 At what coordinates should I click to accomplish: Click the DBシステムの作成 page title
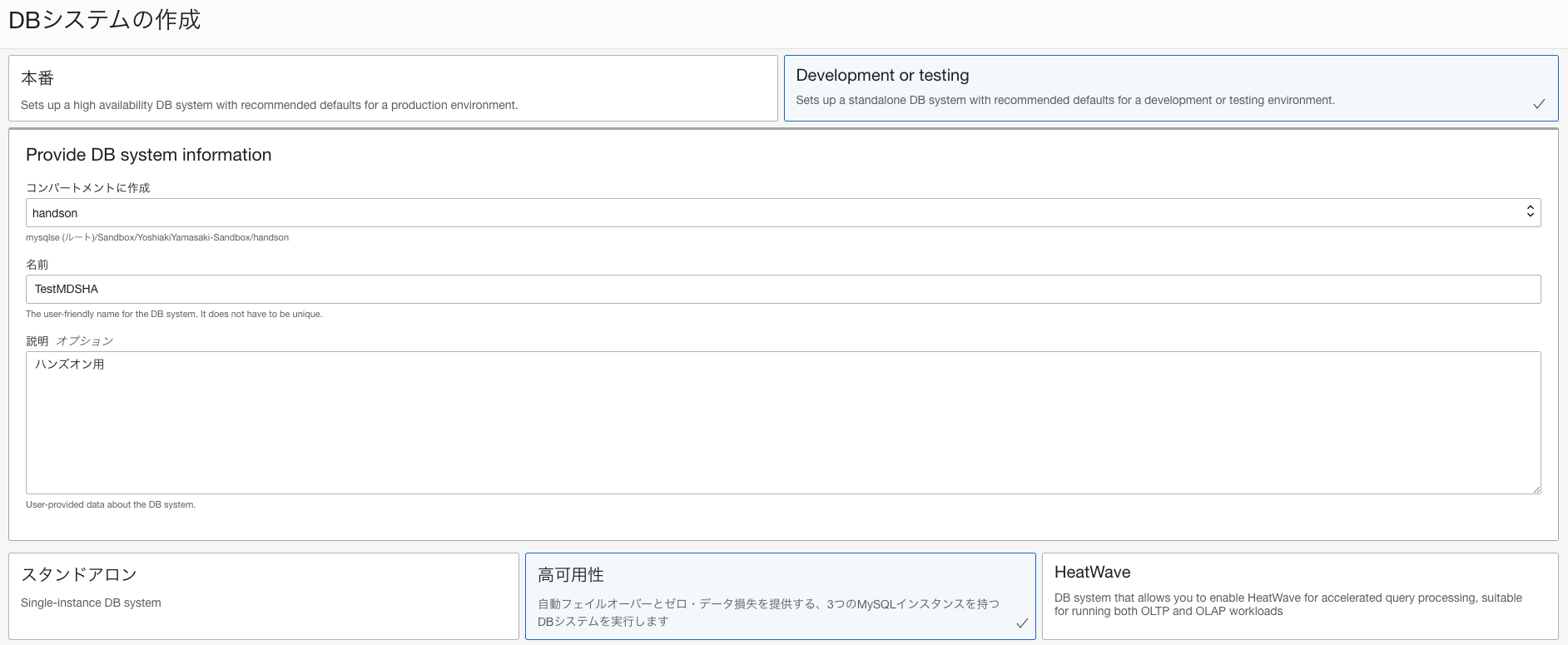pyautogui.click(x=105, y=20)
